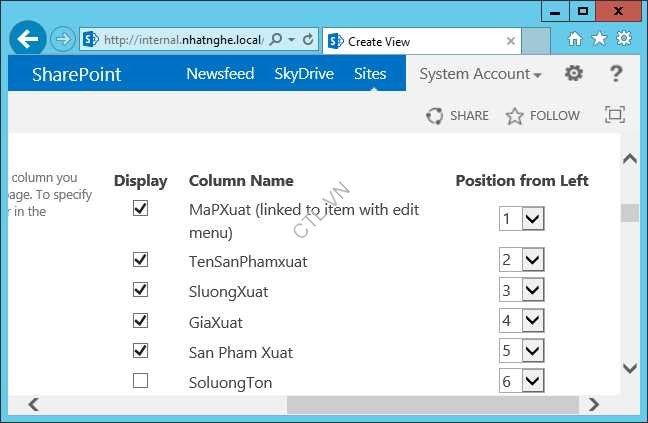Click the SharePoint Help question mark
The width and height of the screenshot is (648, 423).
coord(616,73)
